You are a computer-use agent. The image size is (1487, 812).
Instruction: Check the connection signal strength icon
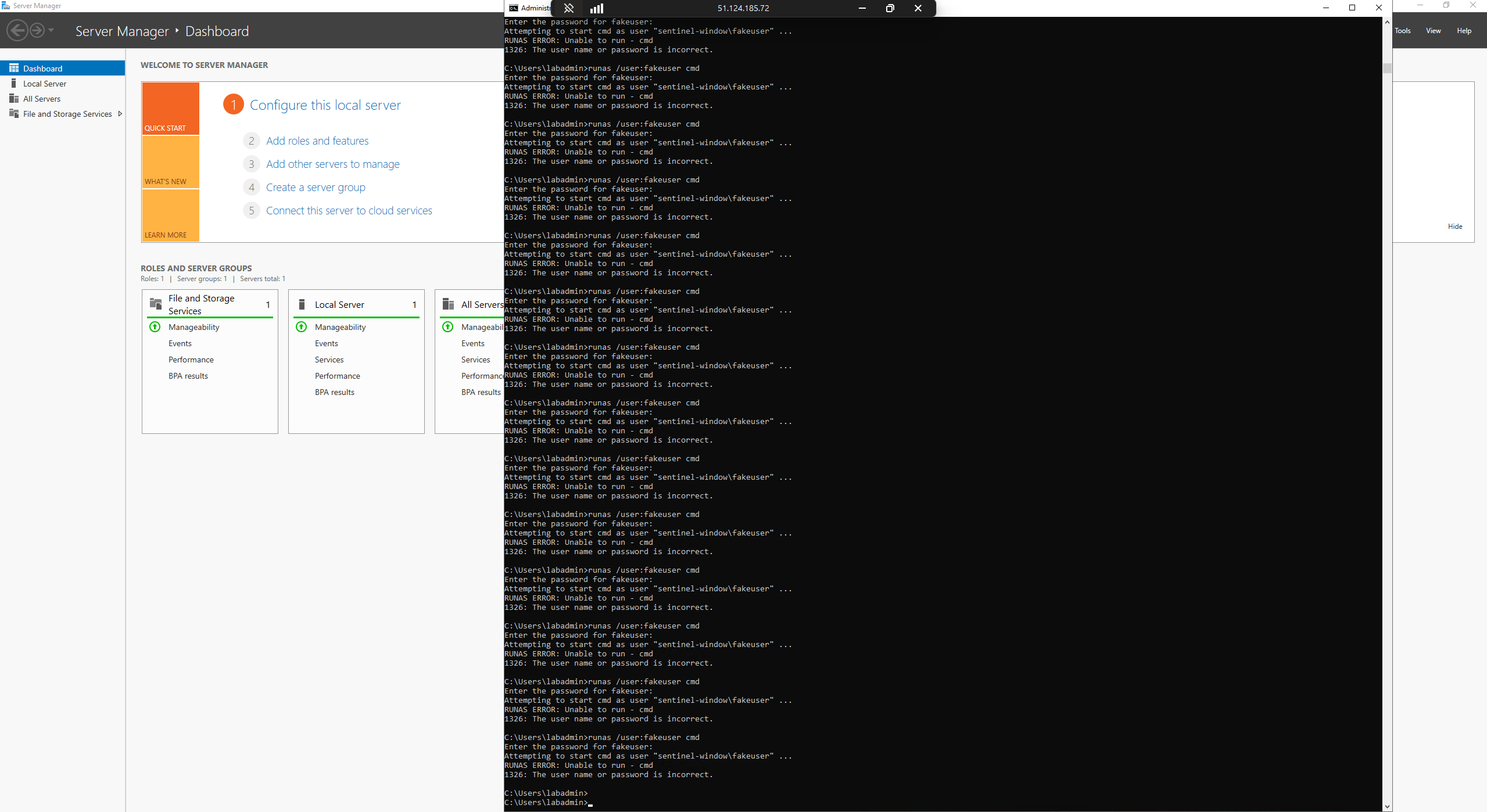[597, 8]
